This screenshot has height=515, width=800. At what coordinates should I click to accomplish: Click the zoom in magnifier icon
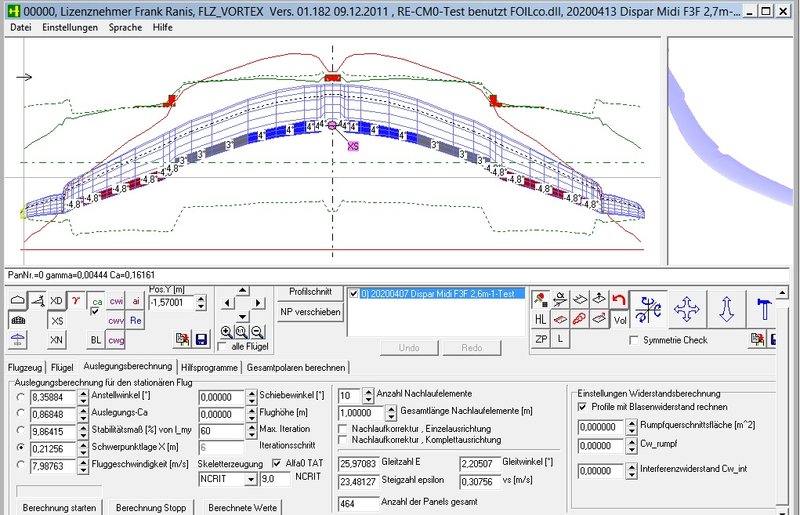click(227, 331)
